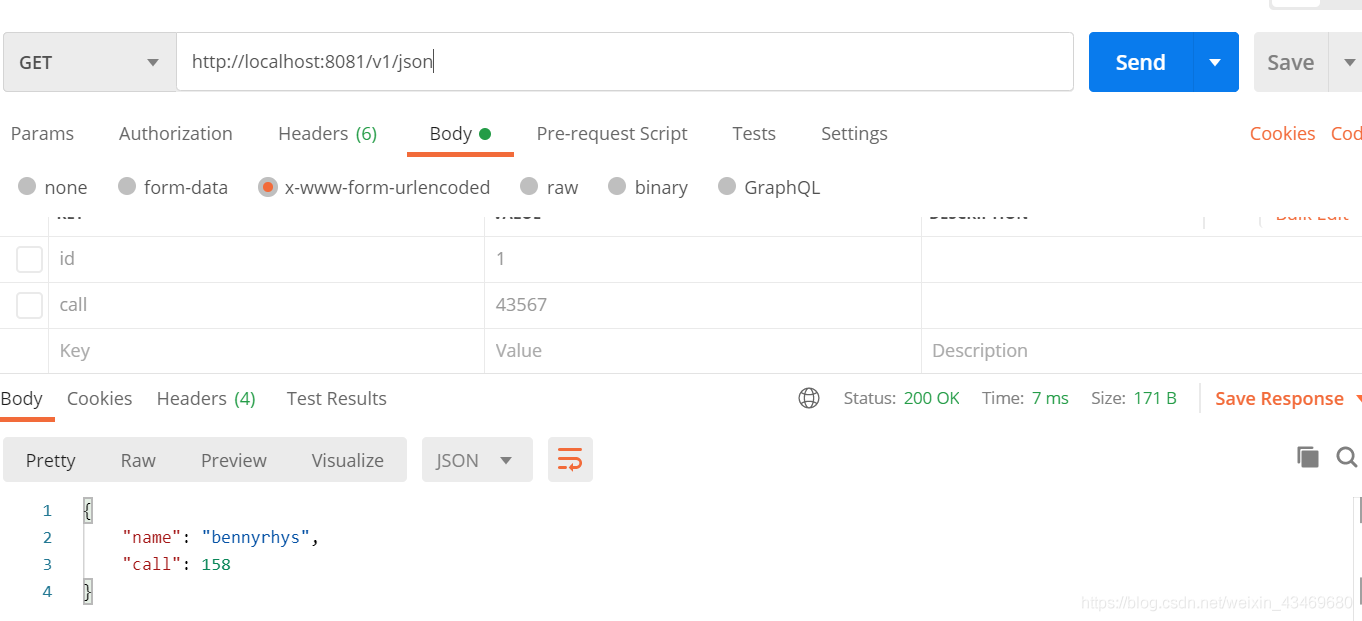
Task: Copy the response body to clipboard
Action: pyautogui.click(x=1308, y=456)
